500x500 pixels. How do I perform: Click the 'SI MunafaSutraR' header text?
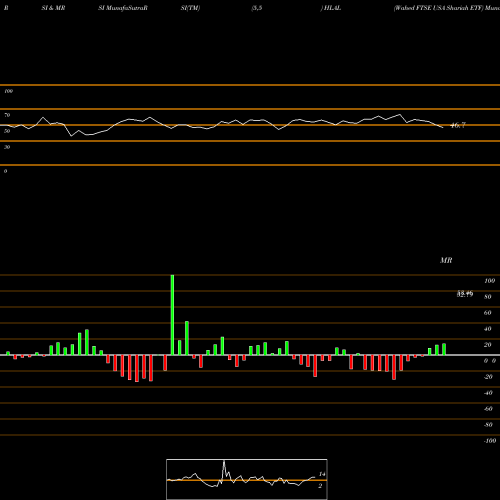(x=123, y=8)
